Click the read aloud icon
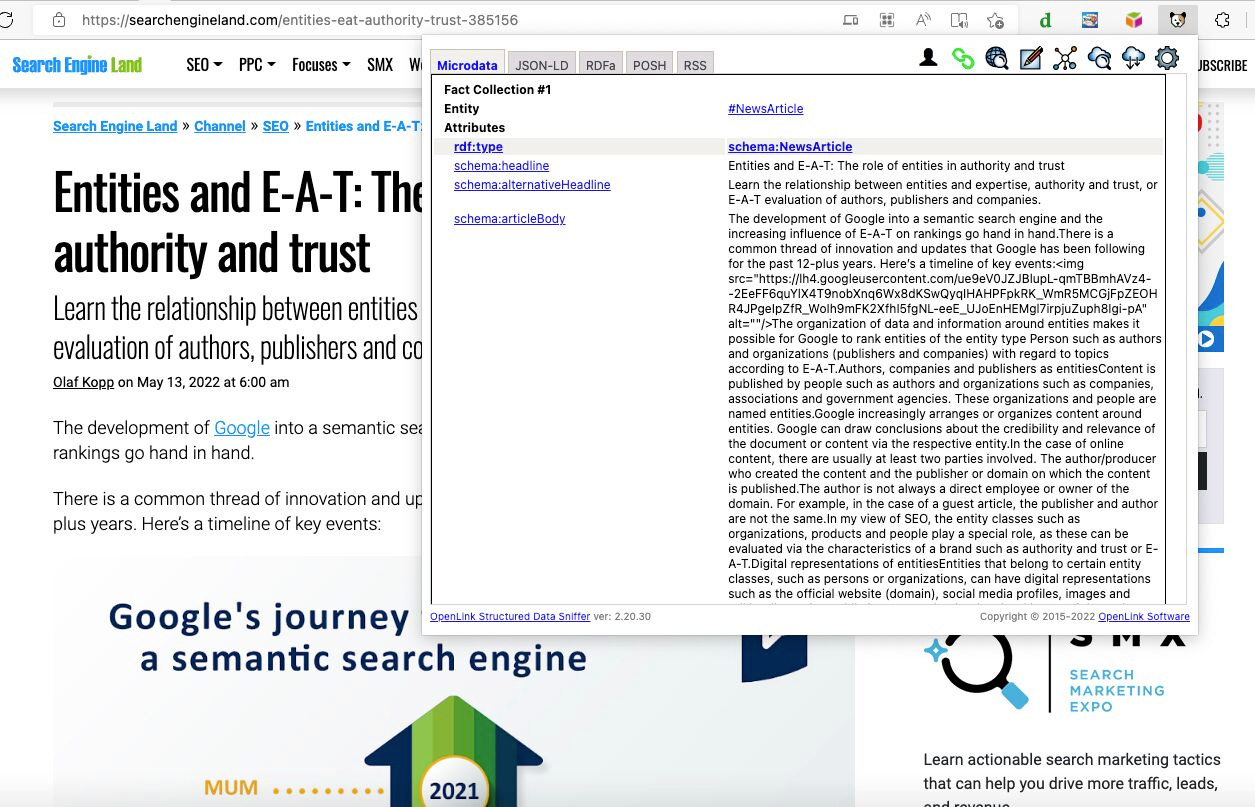This screenshot has height=807, width=1255. (x=923, y=20)
